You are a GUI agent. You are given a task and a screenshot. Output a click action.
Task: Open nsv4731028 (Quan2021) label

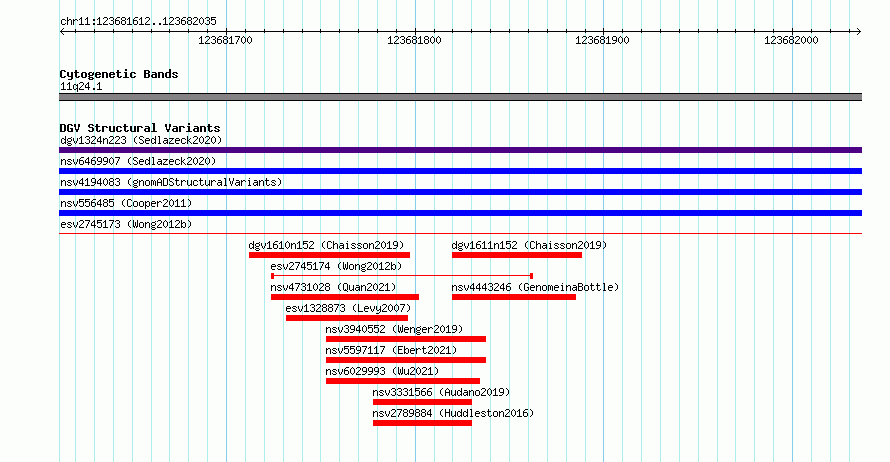pyautogui.click(x=333, y=287)
